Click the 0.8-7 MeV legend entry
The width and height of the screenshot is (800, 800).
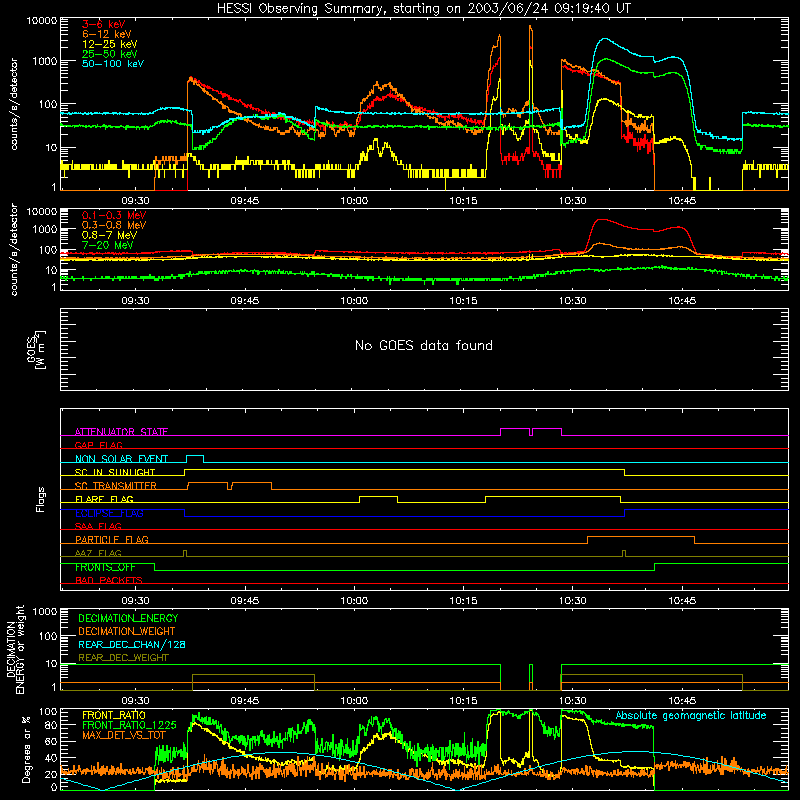109,235
